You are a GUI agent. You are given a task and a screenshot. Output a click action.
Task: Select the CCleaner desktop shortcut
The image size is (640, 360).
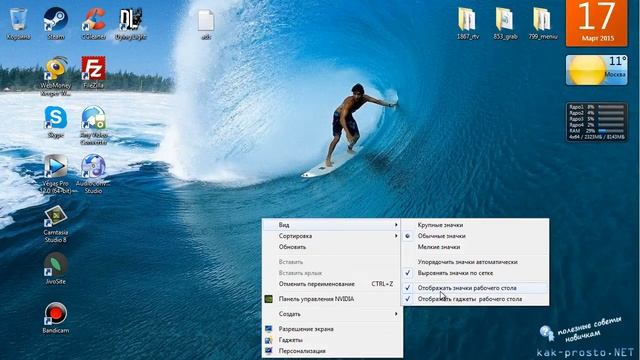(x=93, y=24)
